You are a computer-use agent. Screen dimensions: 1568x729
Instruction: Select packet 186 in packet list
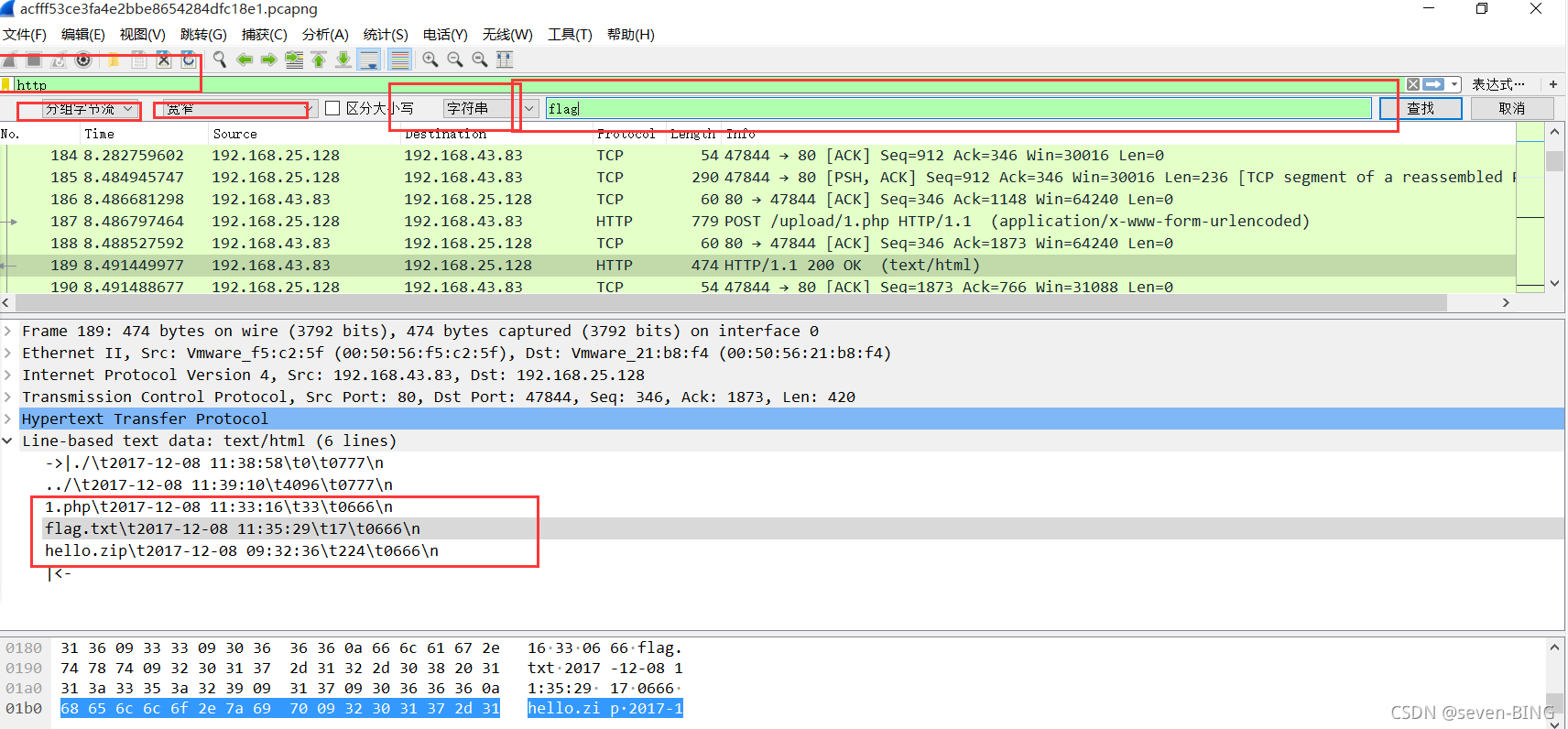[758, 200]
